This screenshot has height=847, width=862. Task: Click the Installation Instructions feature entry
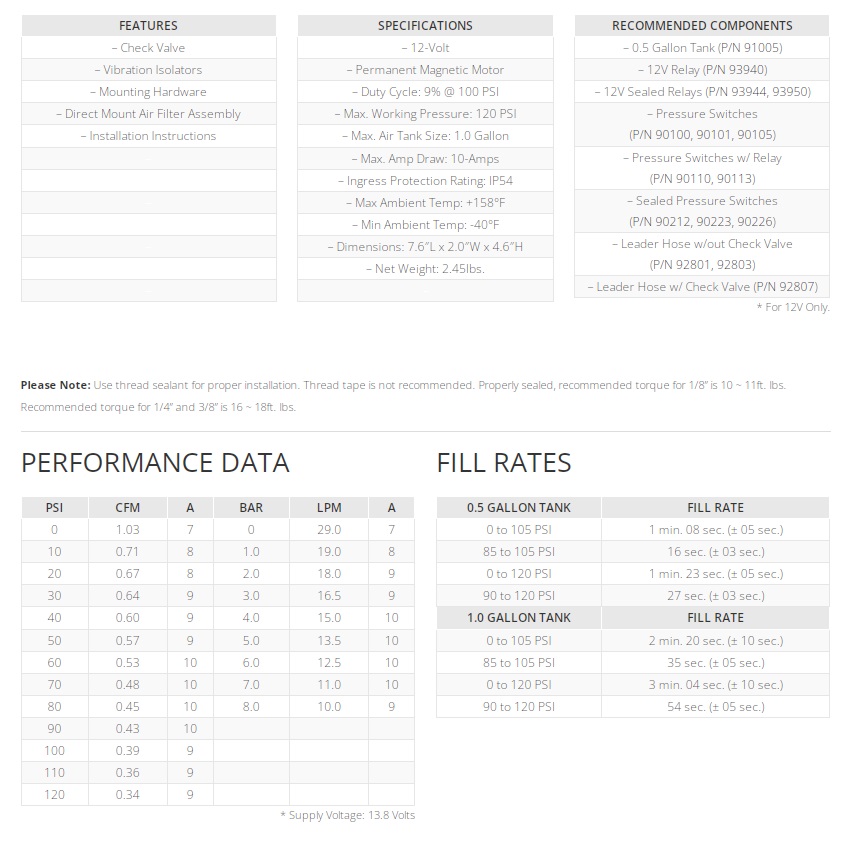(148, 136)
